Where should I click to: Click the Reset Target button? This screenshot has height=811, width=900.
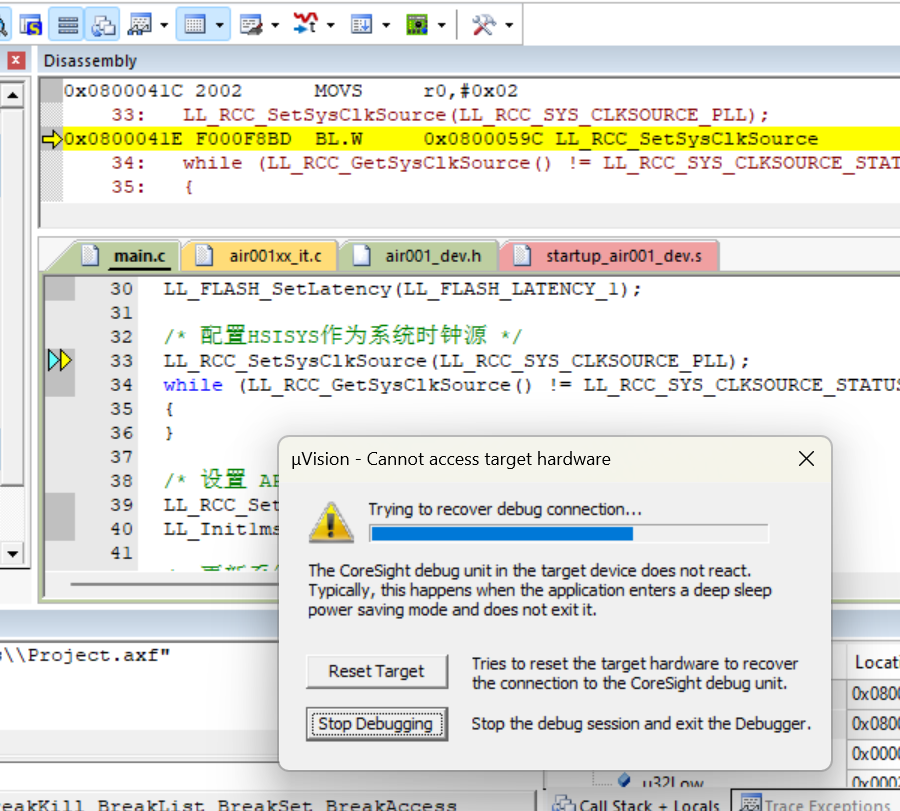[x=377, y=671]
